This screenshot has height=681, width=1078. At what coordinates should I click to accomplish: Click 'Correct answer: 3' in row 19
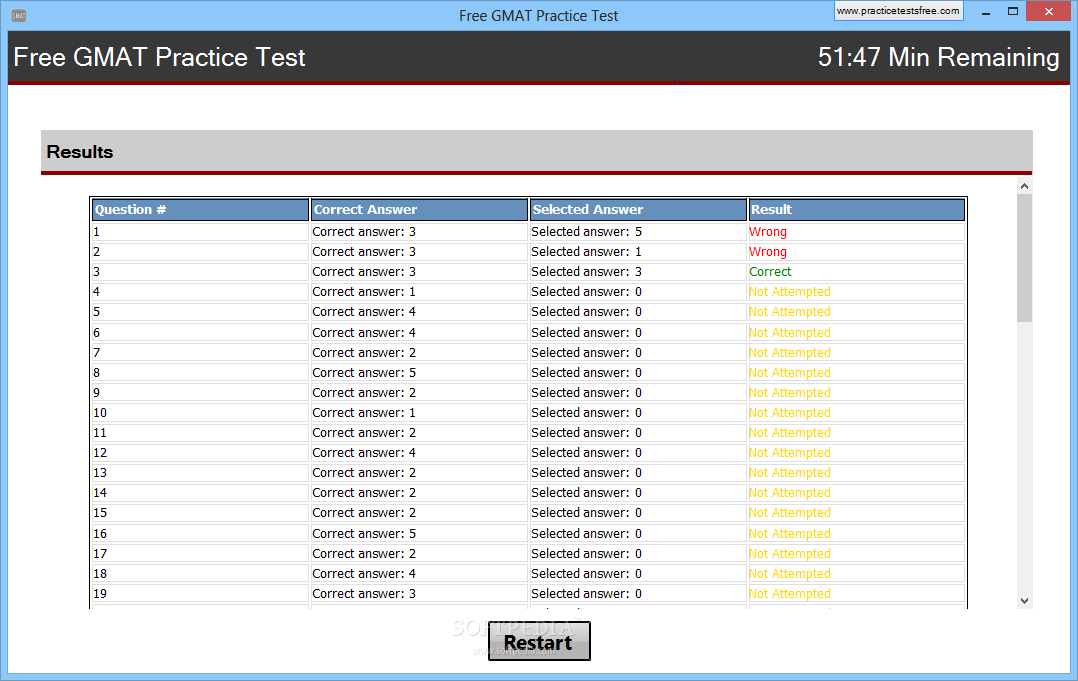(364, 593)
